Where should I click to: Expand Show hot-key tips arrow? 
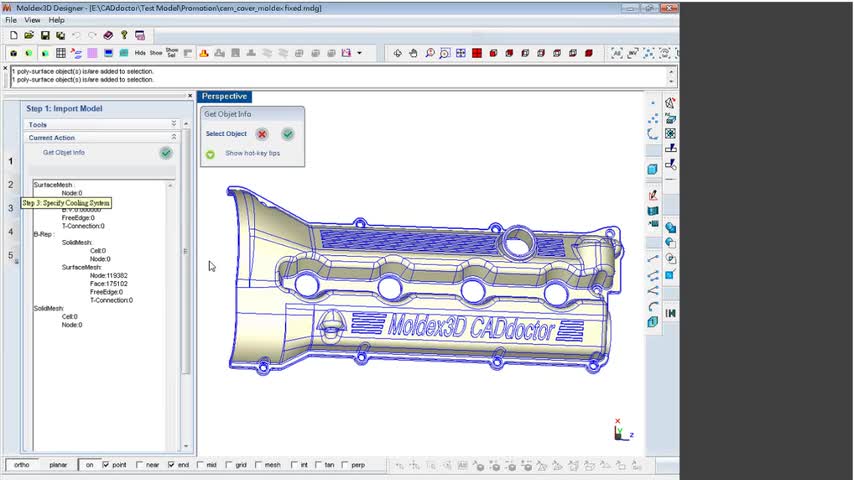[x=210, y=154]
